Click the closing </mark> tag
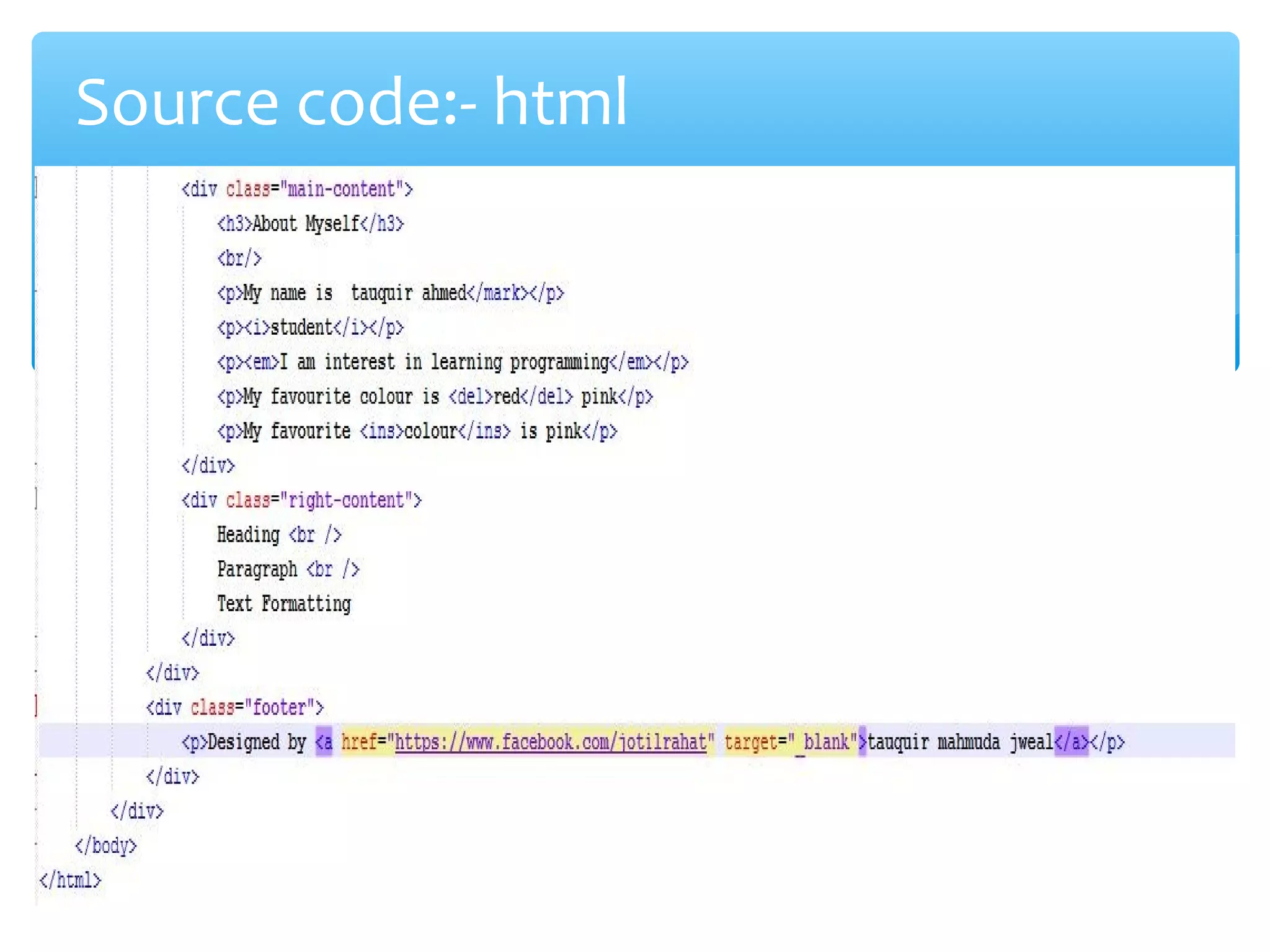The image size is (1270, 952). (x=498, y=293)
